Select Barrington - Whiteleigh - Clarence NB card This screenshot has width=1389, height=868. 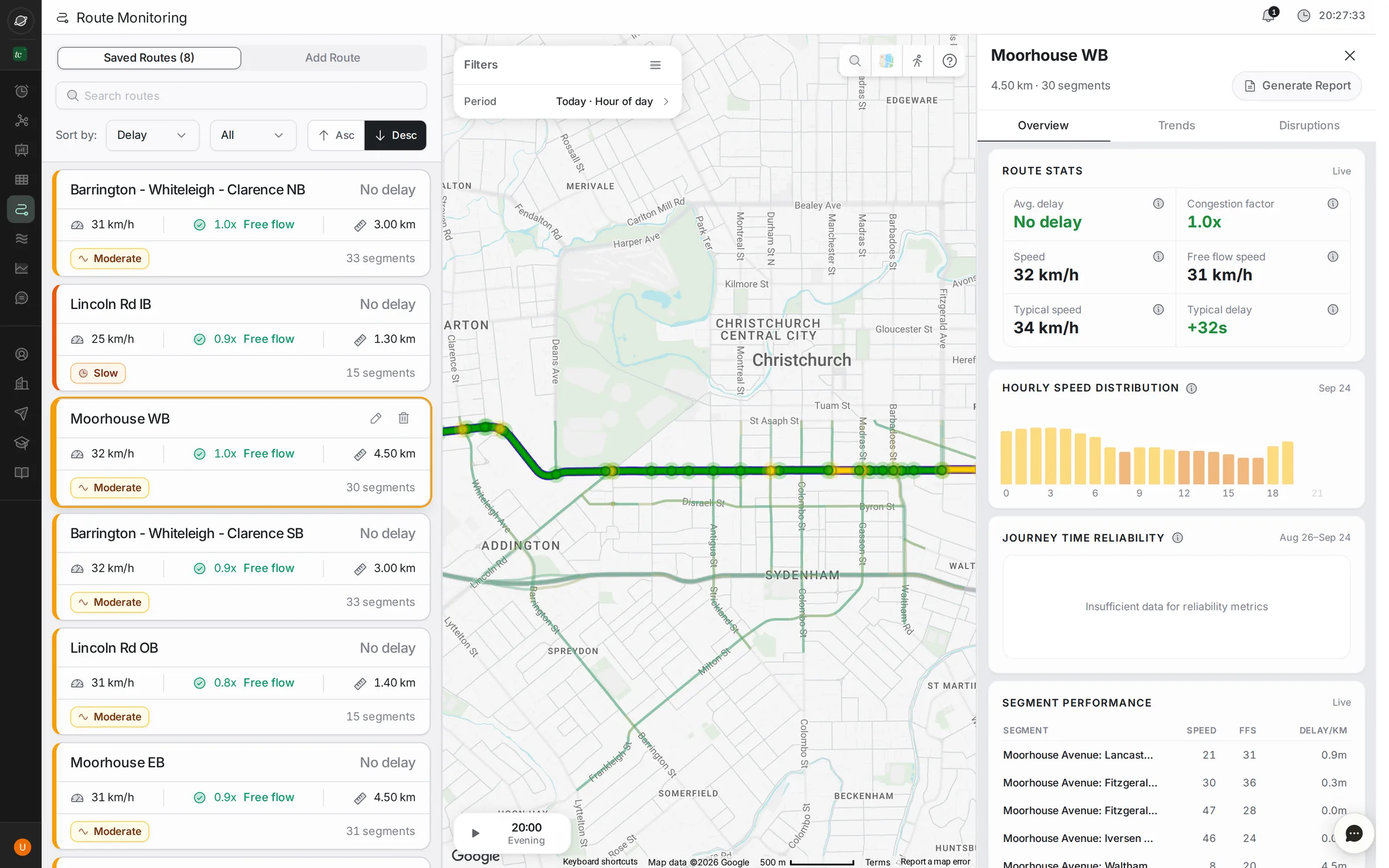coord(241,223)
